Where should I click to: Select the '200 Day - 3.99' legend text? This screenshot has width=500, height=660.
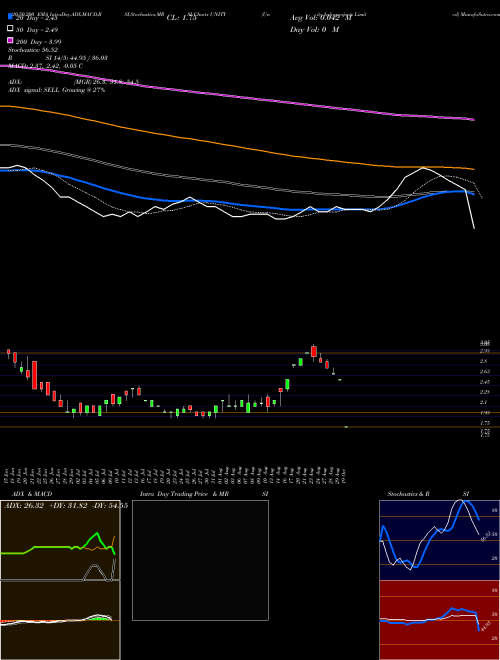click(x=38, y=41)
